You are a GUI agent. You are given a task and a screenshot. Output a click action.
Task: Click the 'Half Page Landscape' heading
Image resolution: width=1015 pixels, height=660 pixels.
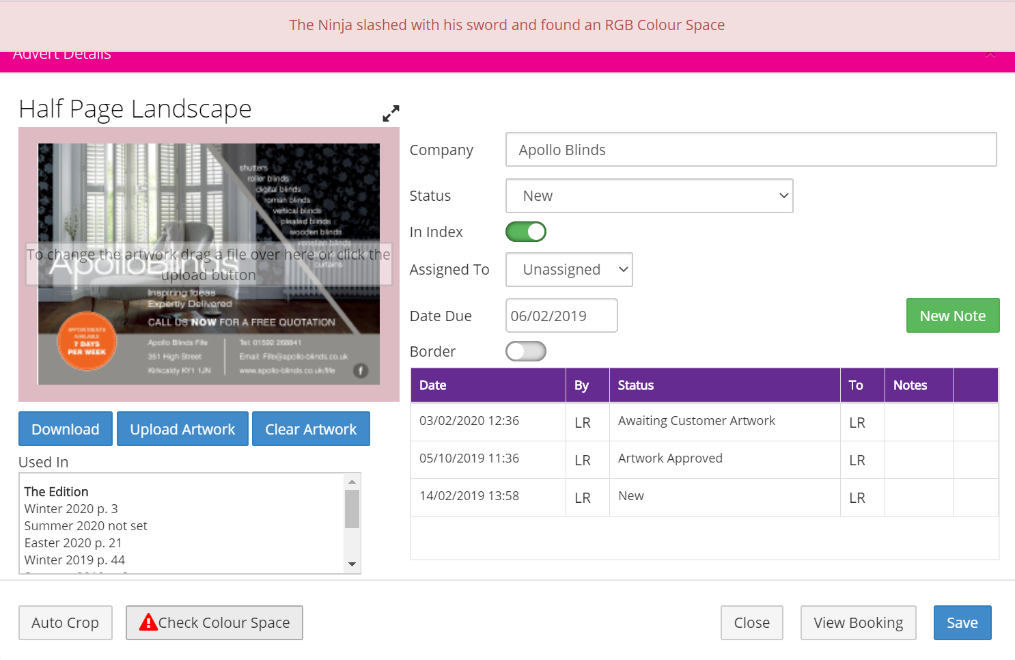[x=135, y=109]
